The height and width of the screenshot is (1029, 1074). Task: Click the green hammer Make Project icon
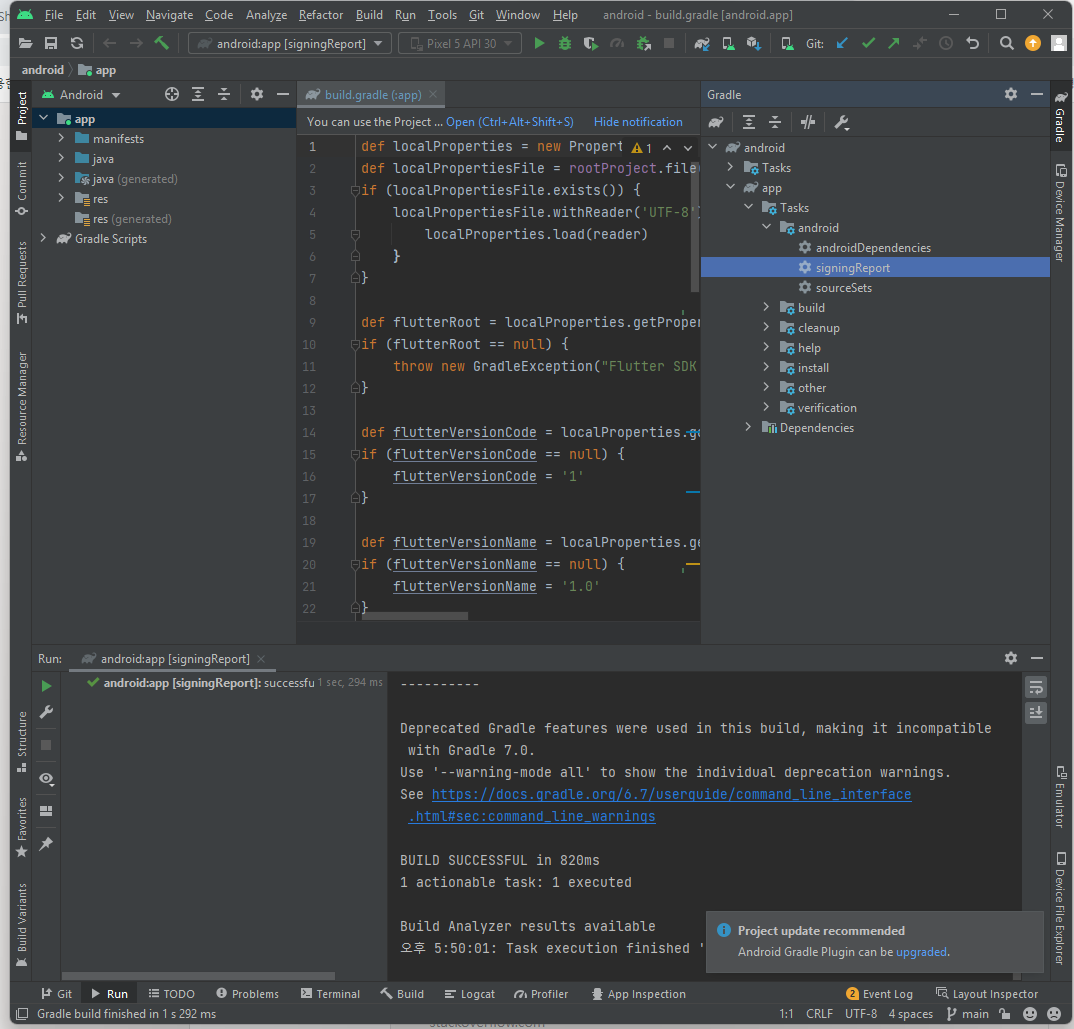pyautogui.click(x=162, y=43)
